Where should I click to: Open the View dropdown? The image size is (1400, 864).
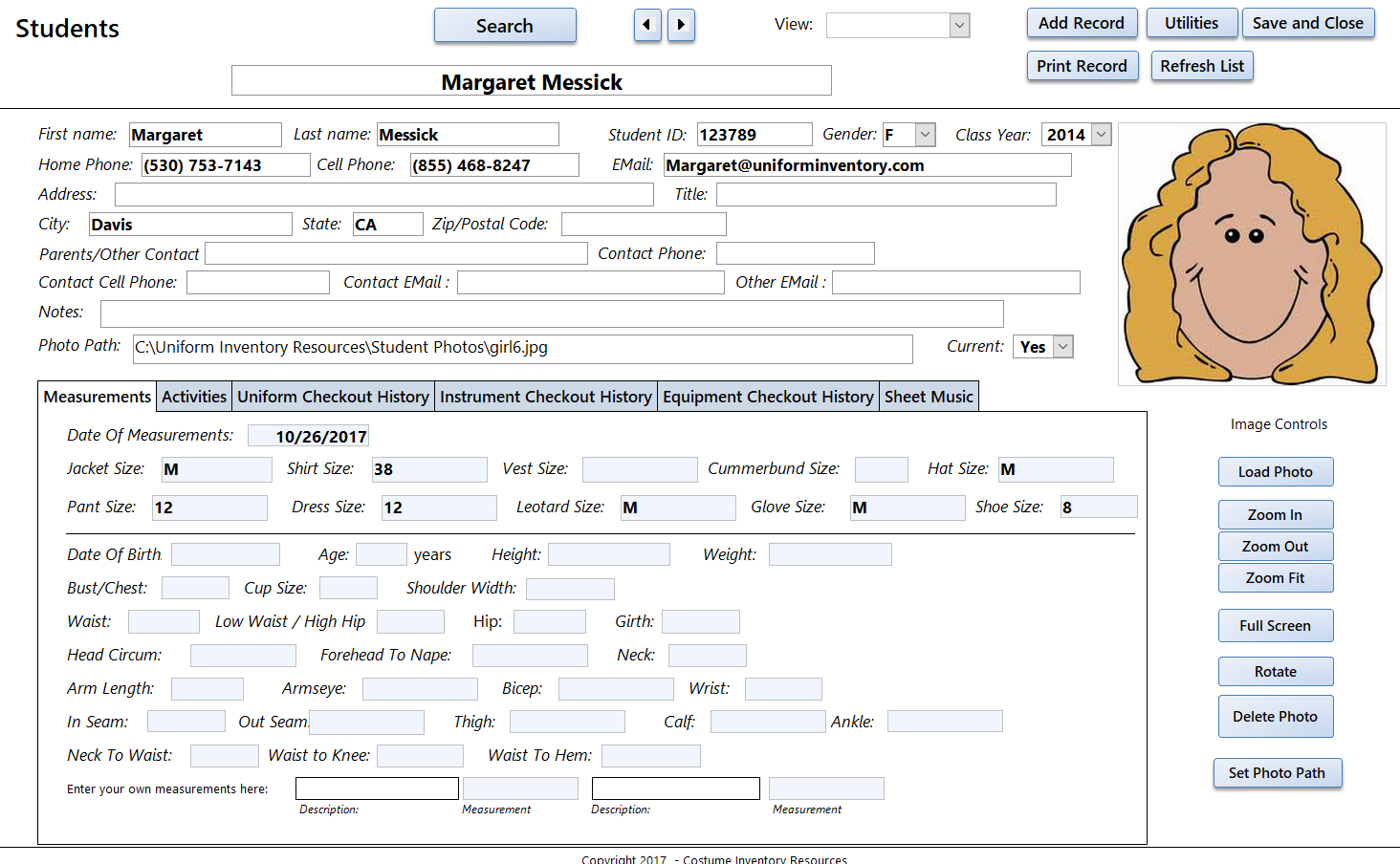coord(960,25)
